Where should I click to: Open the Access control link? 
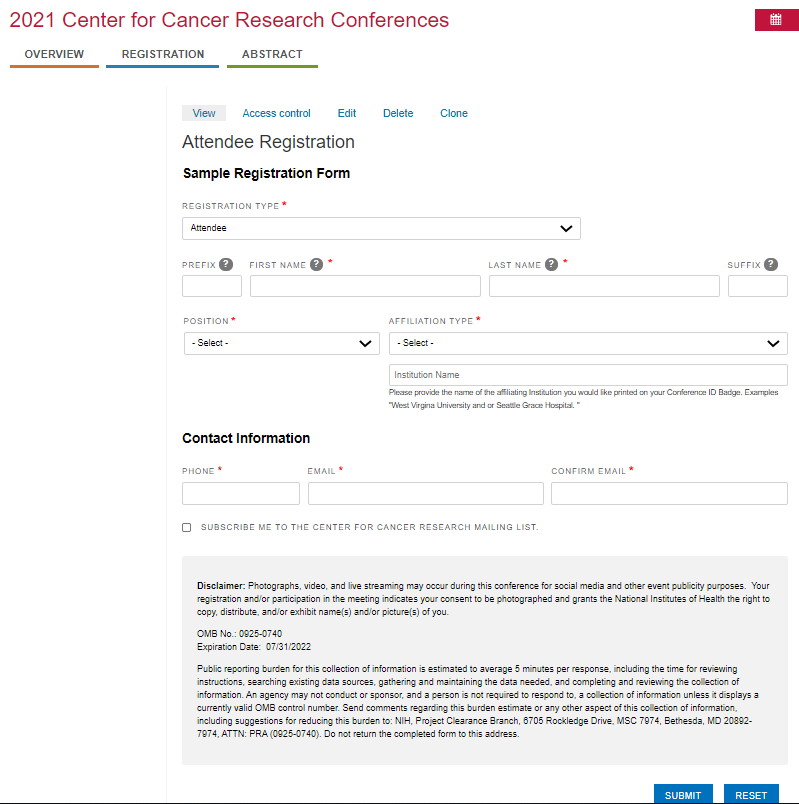(276, 113)
